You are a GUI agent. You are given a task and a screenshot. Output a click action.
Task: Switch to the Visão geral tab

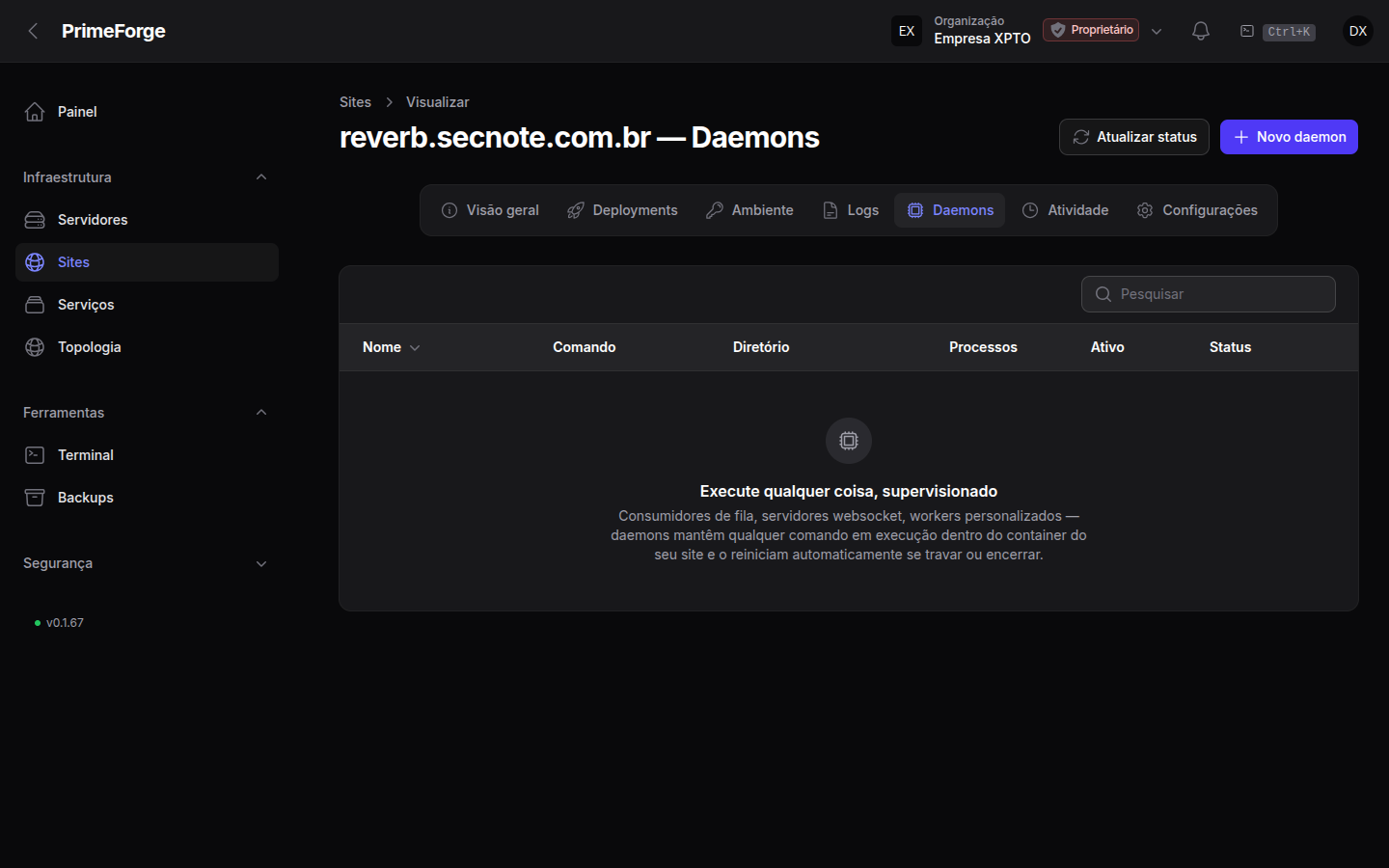click(x=490, y=210)
